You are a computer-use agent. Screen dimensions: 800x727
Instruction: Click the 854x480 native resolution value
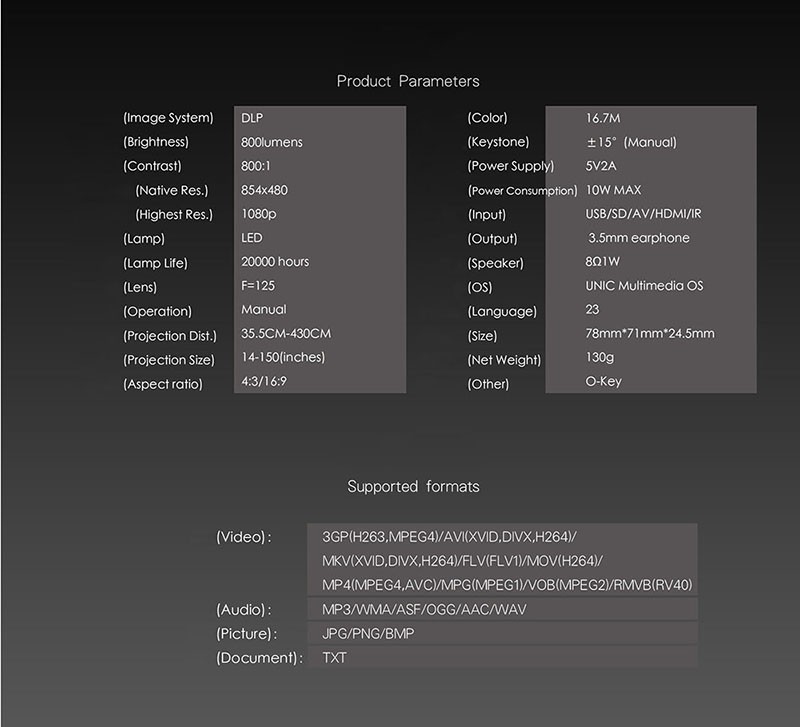265,190
